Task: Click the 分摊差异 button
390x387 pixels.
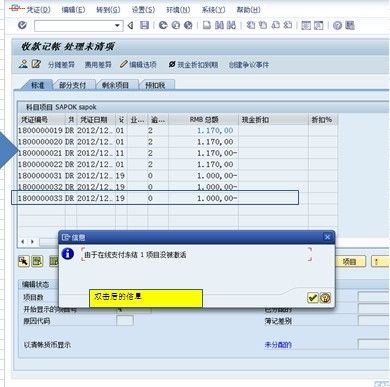Action: tap(61, 65)
